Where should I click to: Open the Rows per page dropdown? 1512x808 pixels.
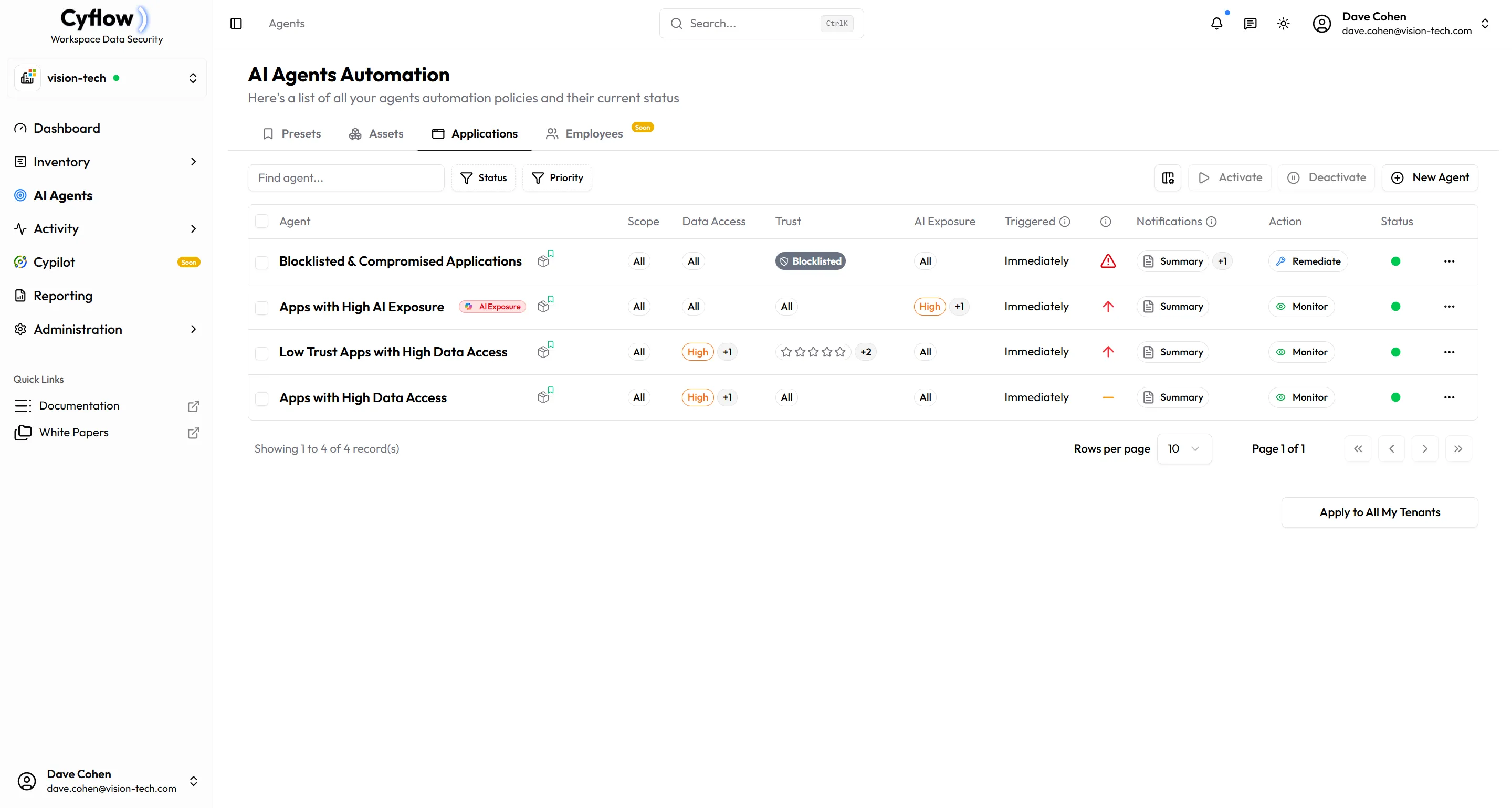click(x=1184, y=448)
